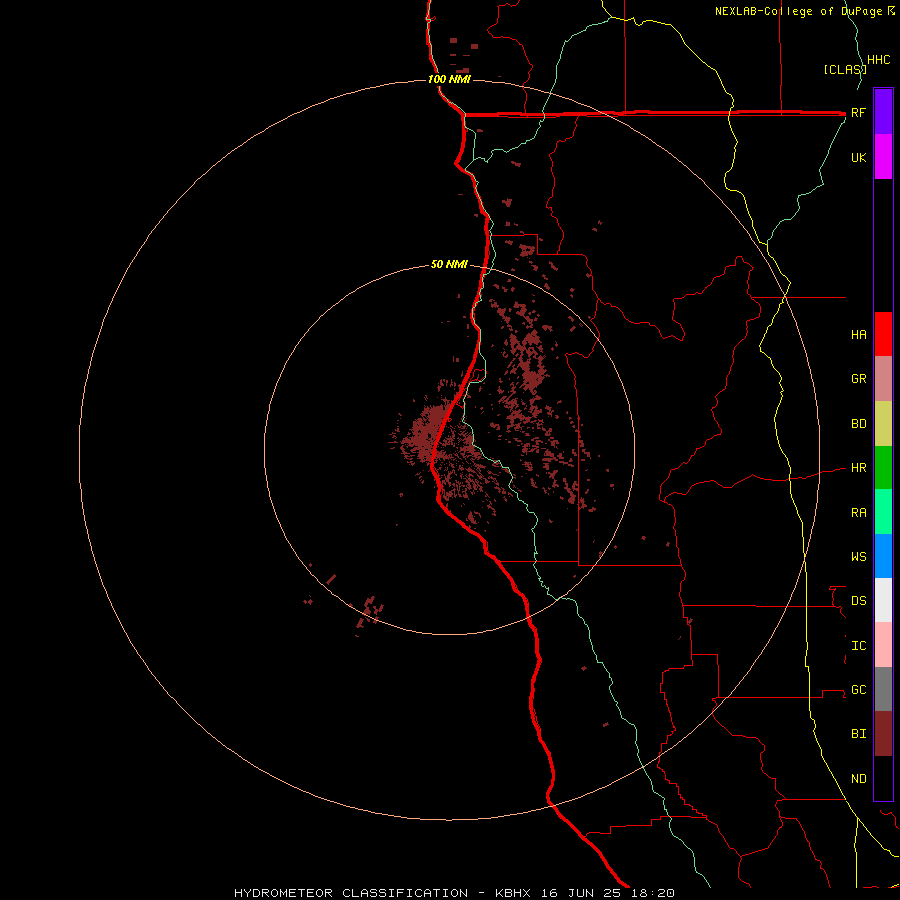
Task: Click the 'HYDROMETEOR CLASSIFICATION' title text
Action: tap(351, 893)
